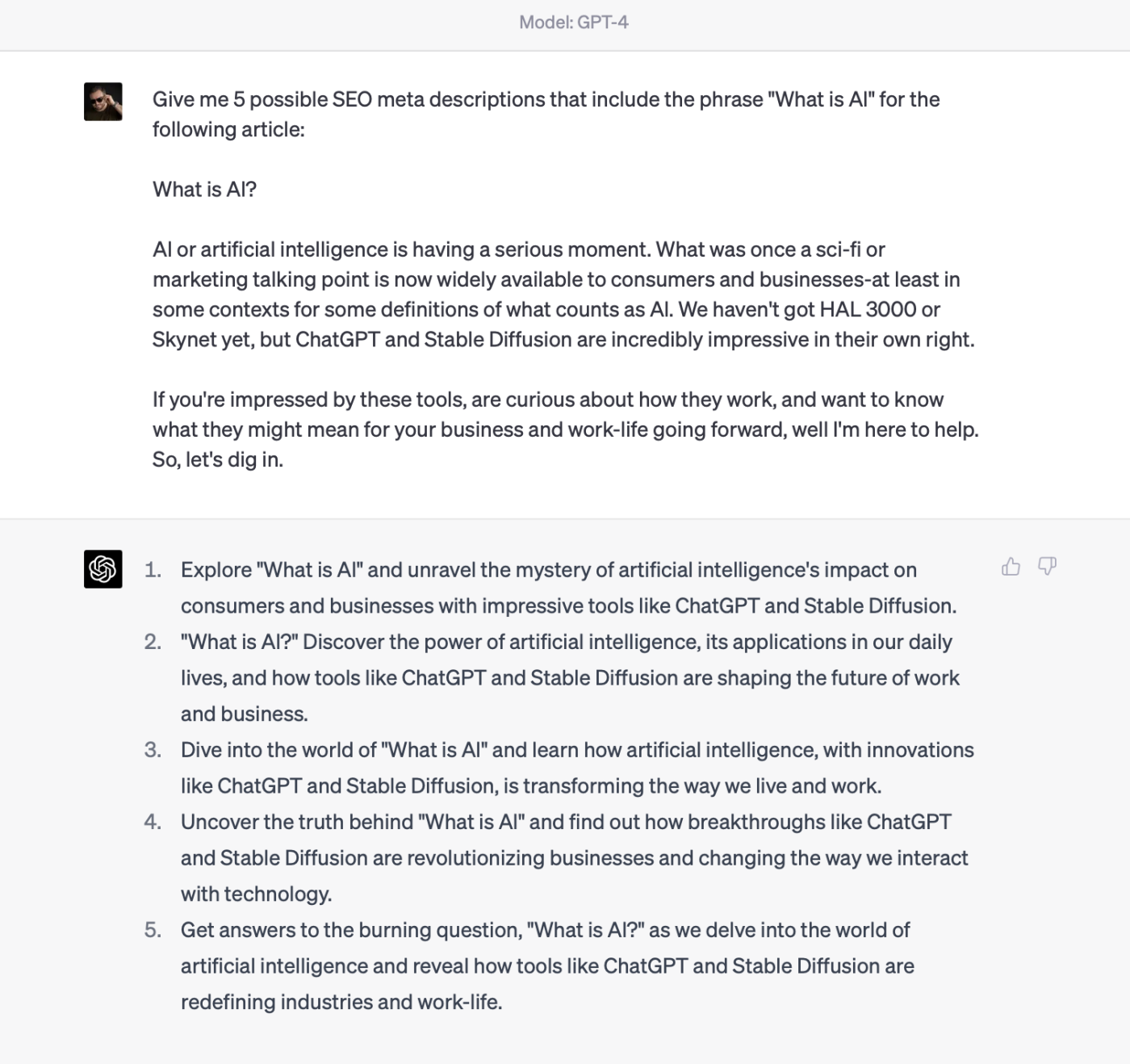Give the response a thumbs up

[1011, 567]
